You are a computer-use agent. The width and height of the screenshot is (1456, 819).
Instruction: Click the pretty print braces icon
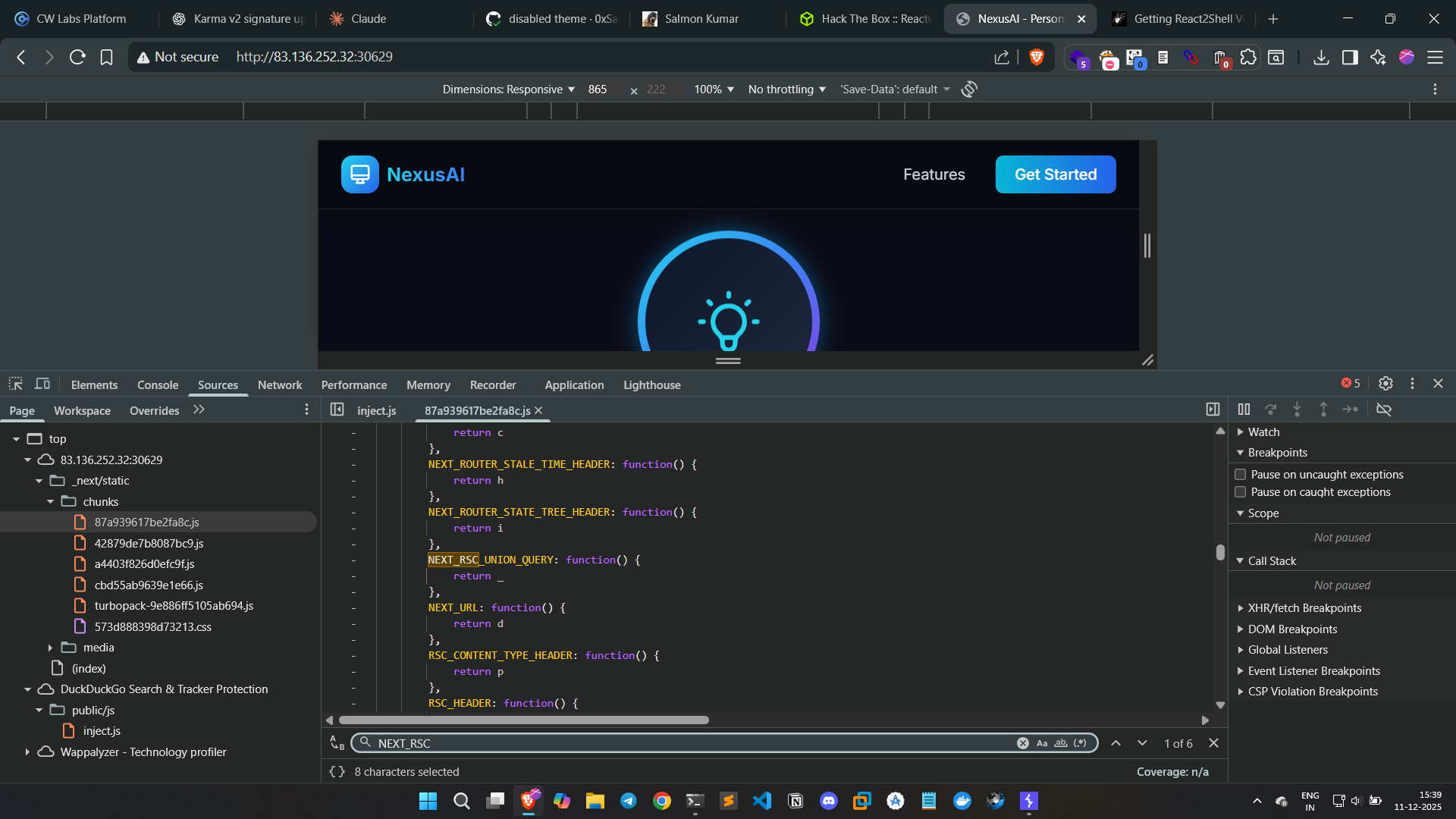point(337,771)
